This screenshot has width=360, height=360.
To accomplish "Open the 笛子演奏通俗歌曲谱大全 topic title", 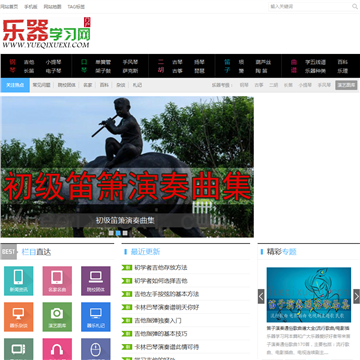I will (x=309, y=328).
